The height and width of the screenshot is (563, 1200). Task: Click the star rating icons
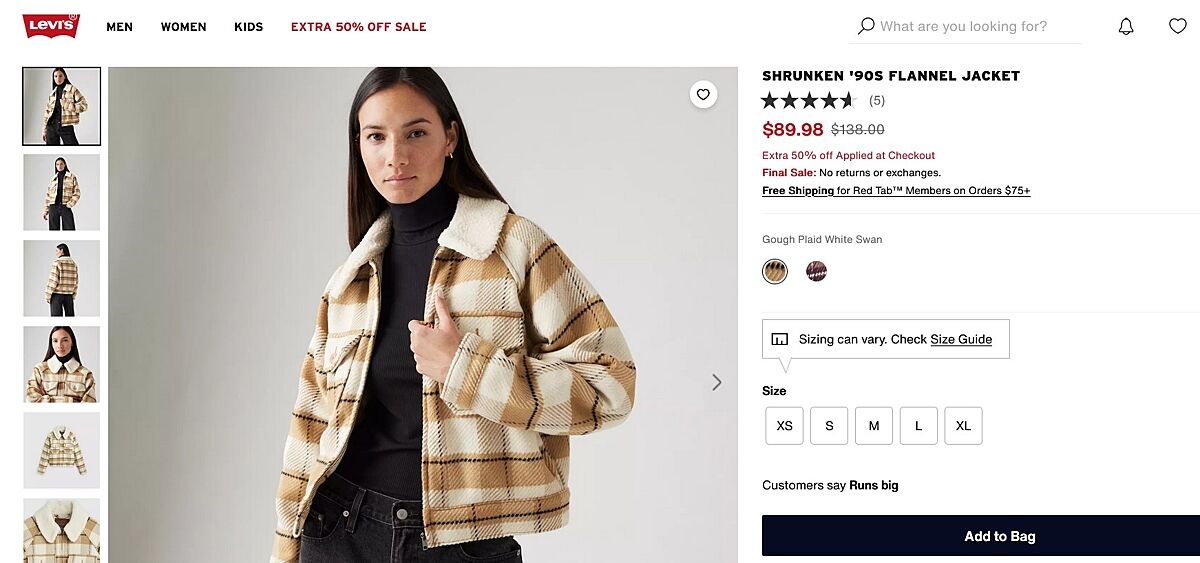(809, 100)
